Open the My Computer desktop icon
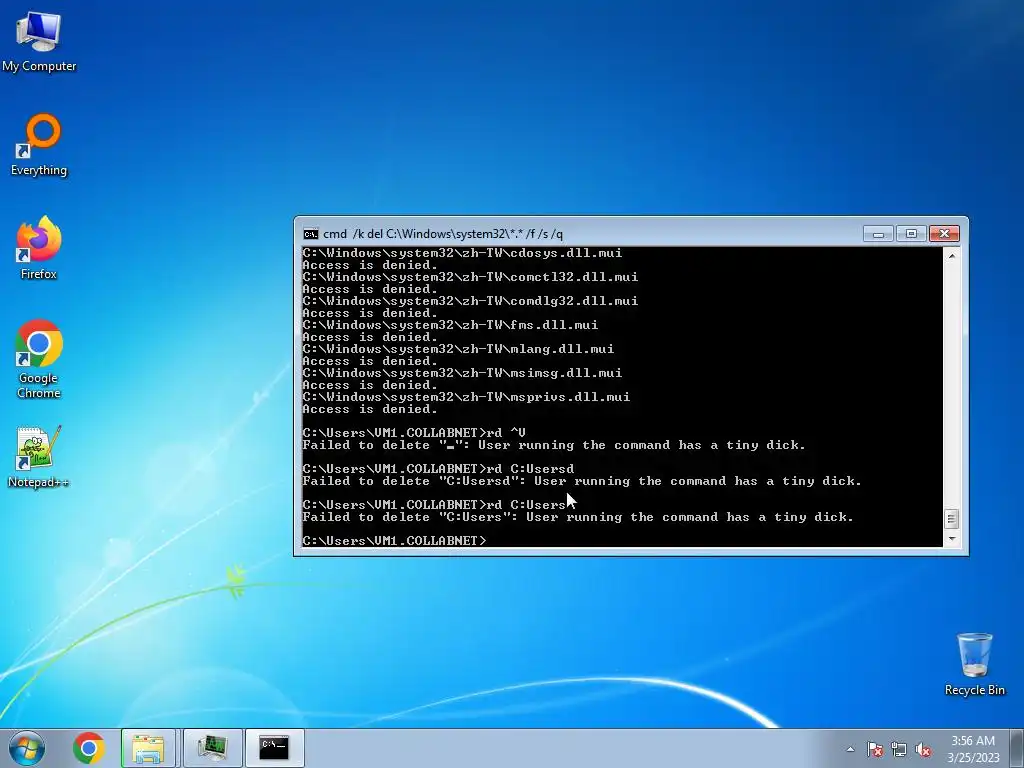Image resolution: width=1024 pixels, height=768 pixels. point(39,41)
